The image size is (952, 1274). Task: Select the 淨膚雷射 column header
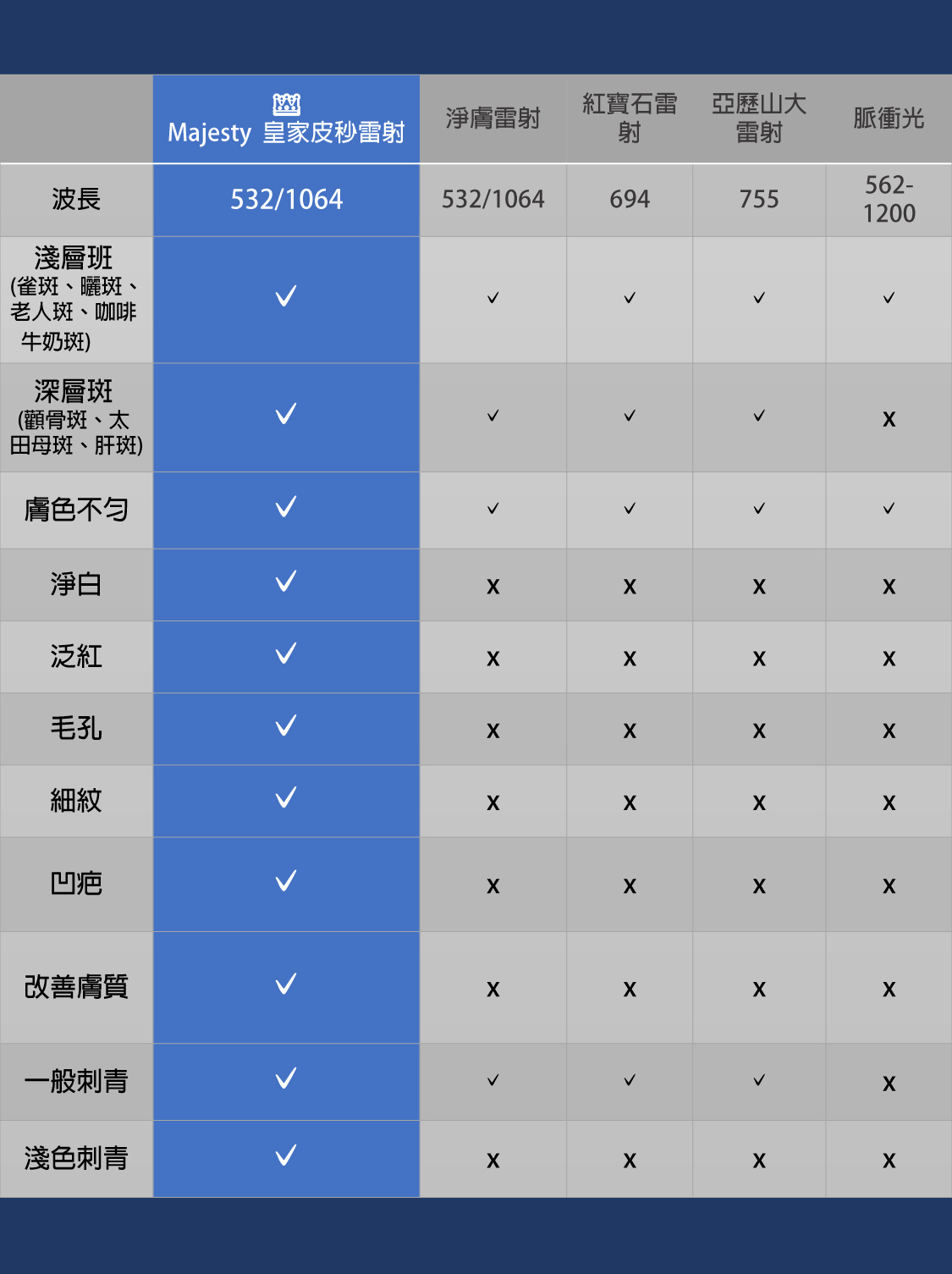tap(493, 119)
